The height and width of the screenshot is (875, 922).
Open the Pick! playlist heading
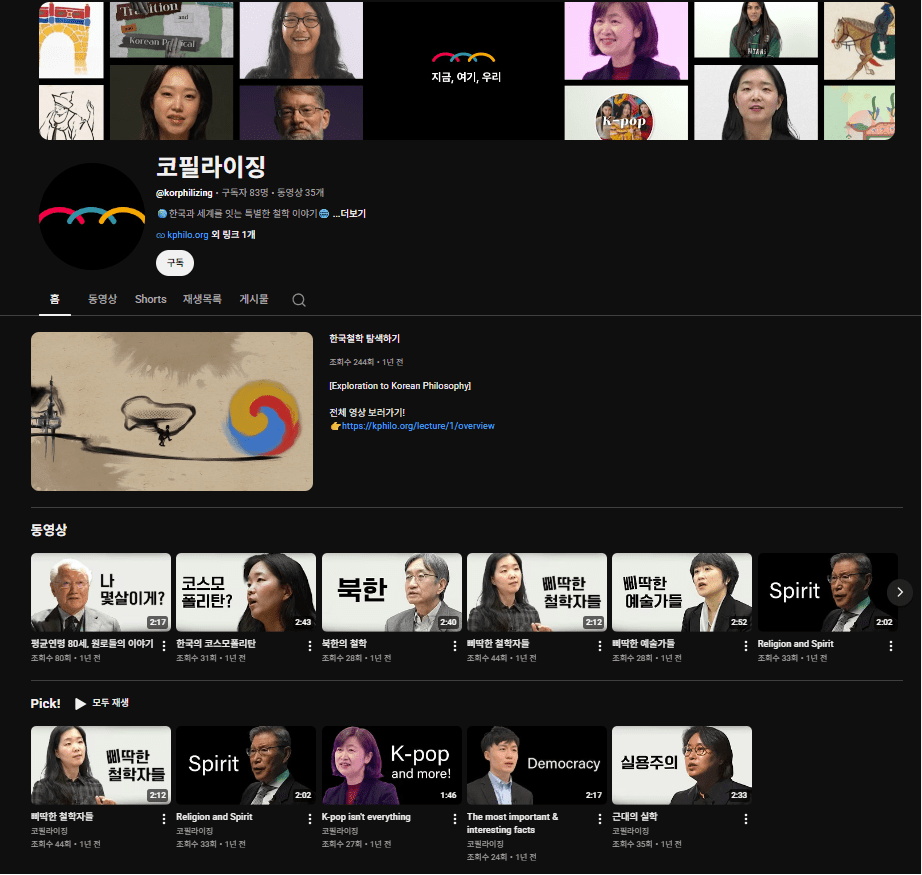coord(45,703)
